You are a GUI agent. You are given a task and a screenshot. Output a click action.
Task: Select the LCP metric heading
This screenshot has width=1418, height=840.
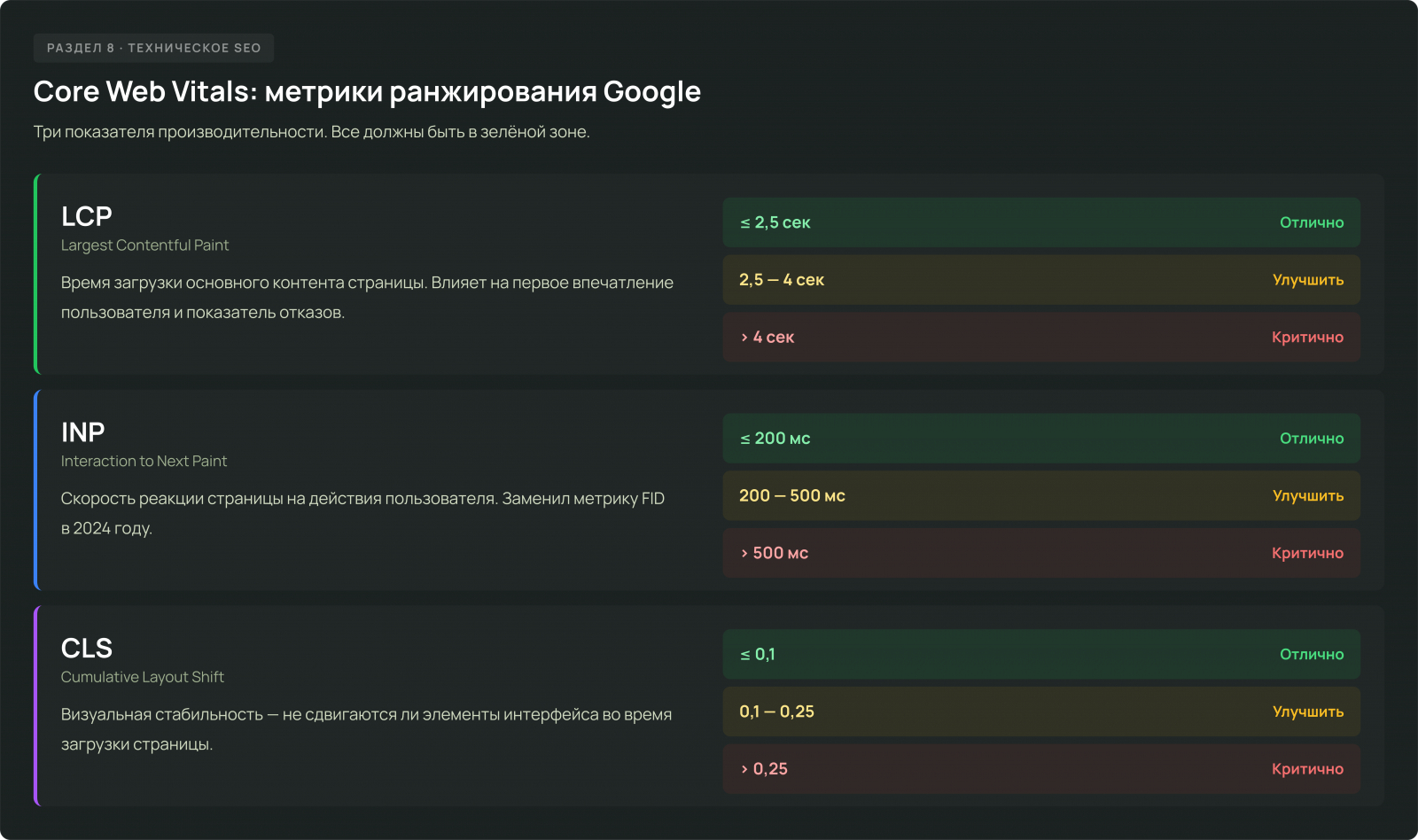[x=86, y=216]
